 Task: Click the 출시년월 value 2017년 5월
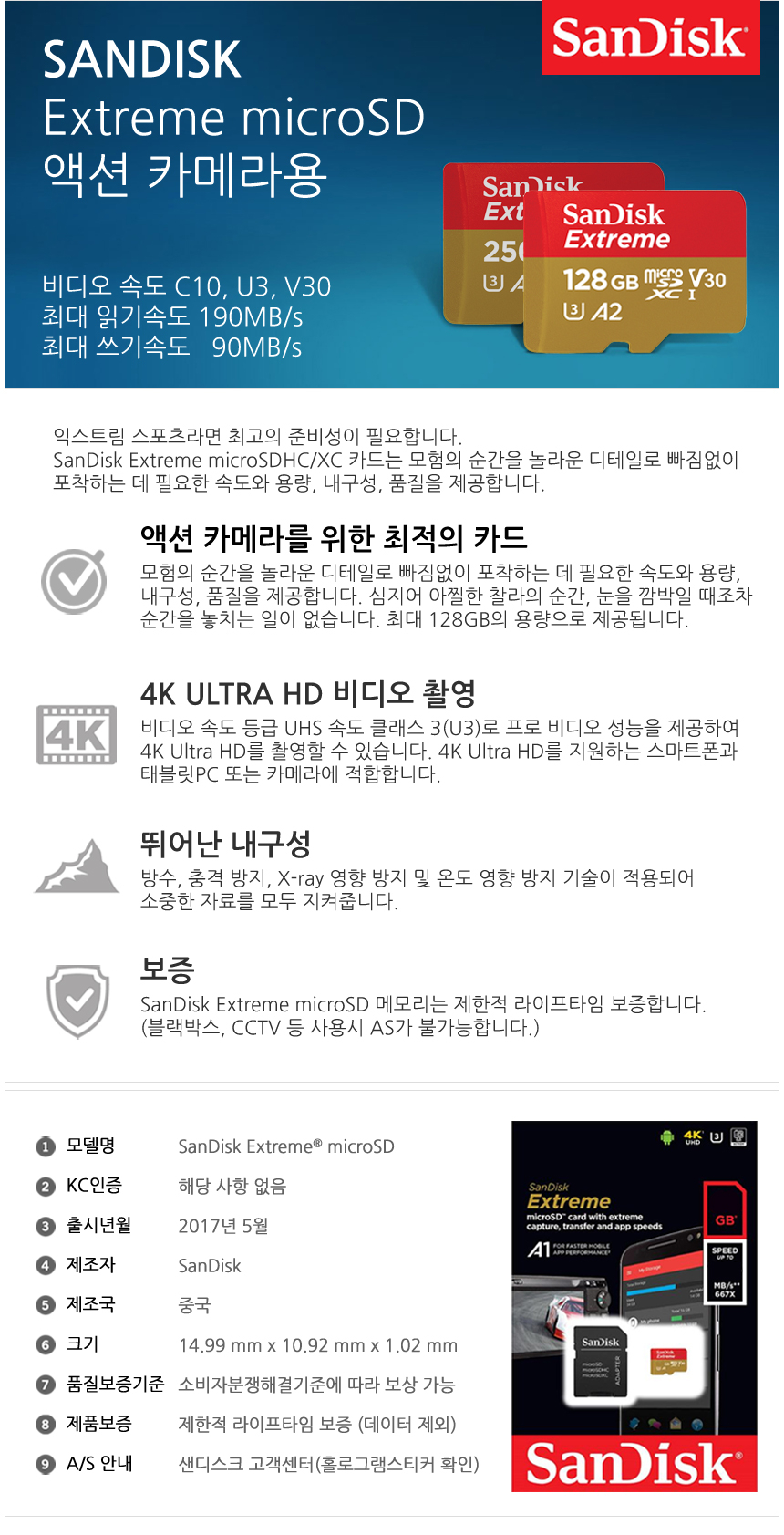(x=223, y=1226)
